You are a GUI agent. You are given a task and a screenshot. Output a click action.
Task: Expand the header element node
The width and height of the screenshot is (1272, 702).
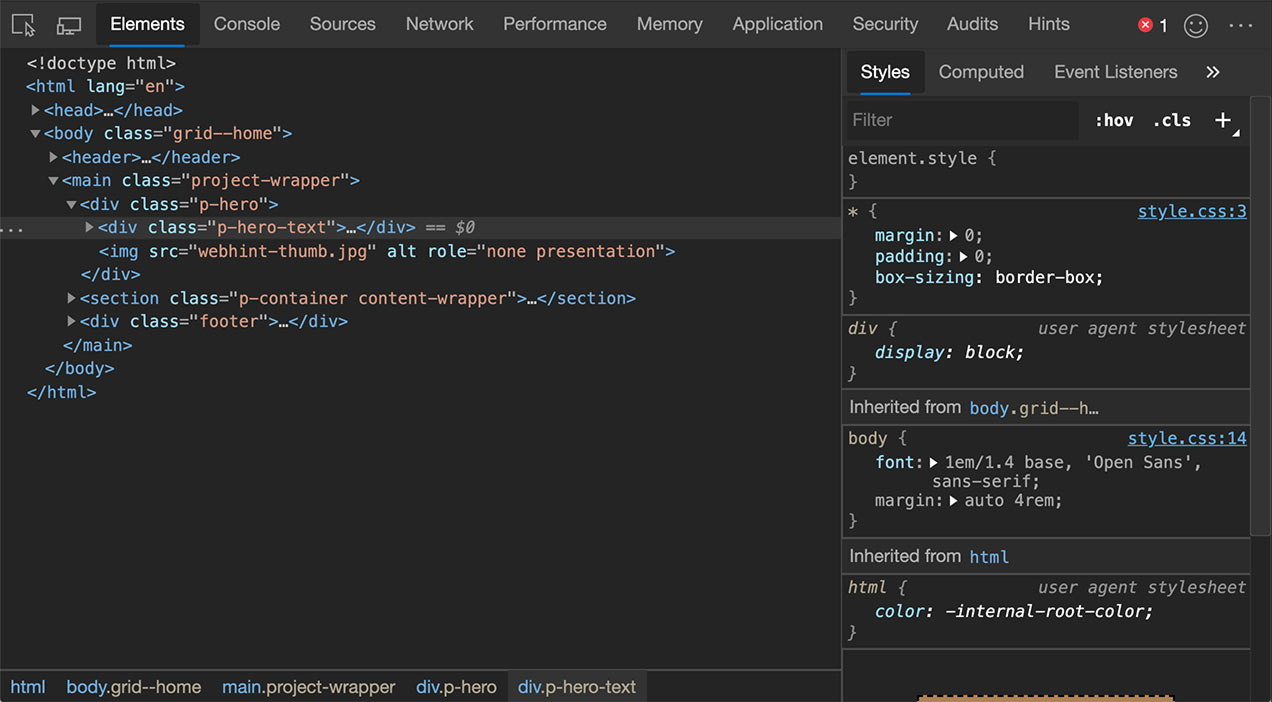point(54,157)
